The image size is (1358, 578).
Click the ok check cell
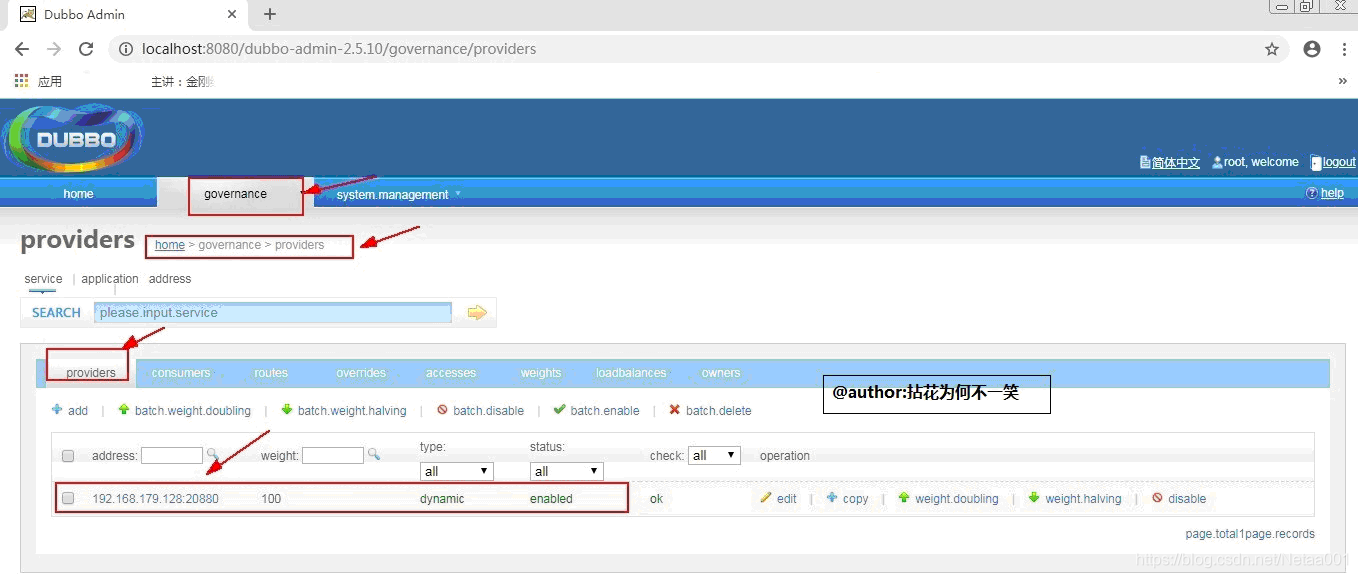[656, 499]
